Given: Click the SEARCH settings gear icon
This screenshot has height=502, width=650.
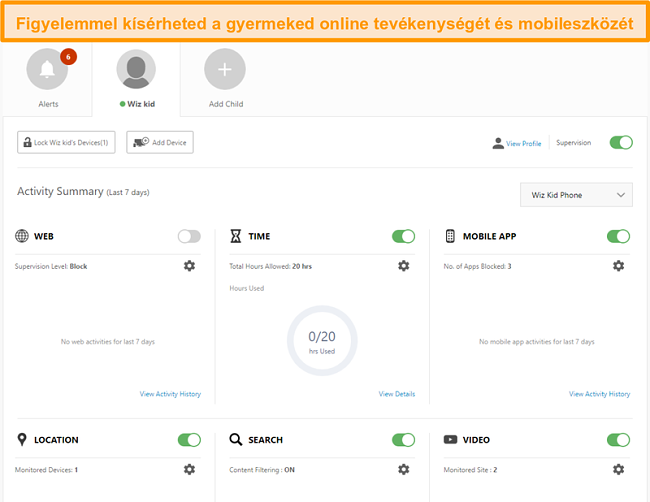Looking at the screenshot, I should point(404,469).
